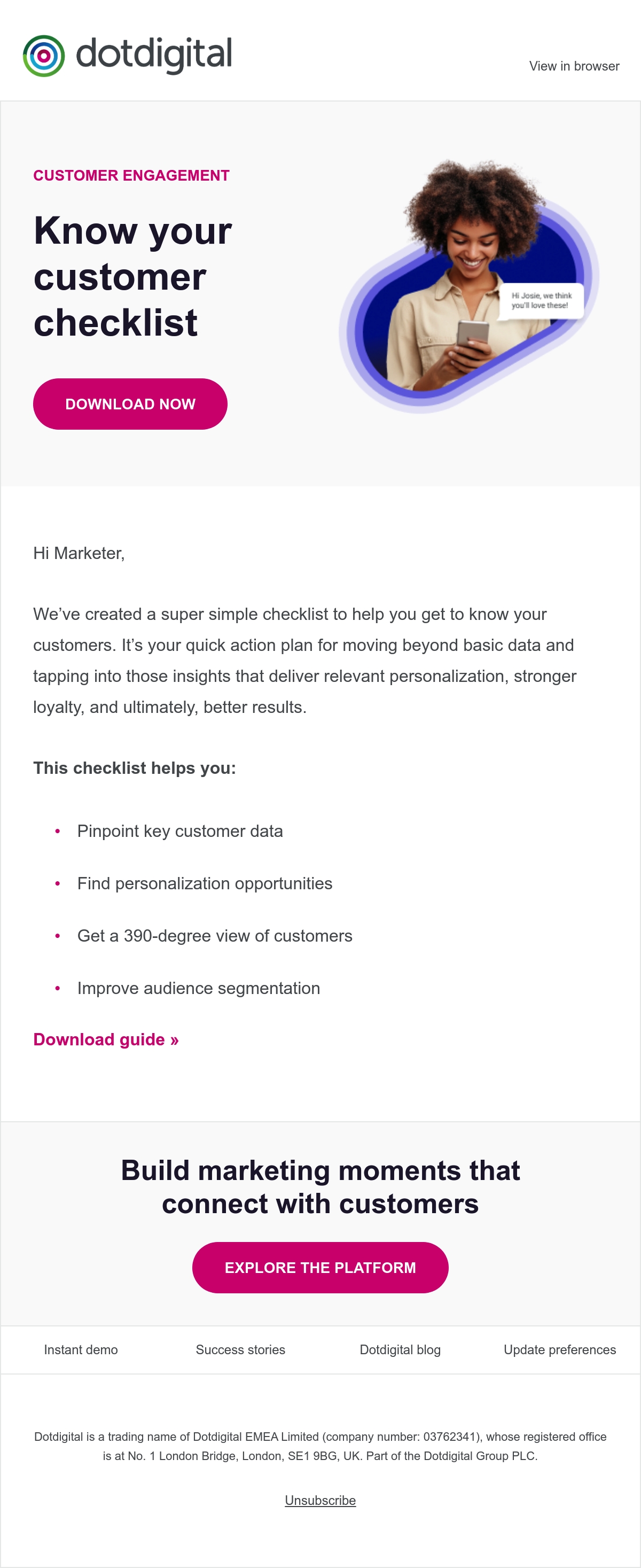The width and height of the screenshot is (641, 1568).
Task: Click the Hi Josie chat bubble graphic
Action: pyautogui.click(x=541, y=301)
